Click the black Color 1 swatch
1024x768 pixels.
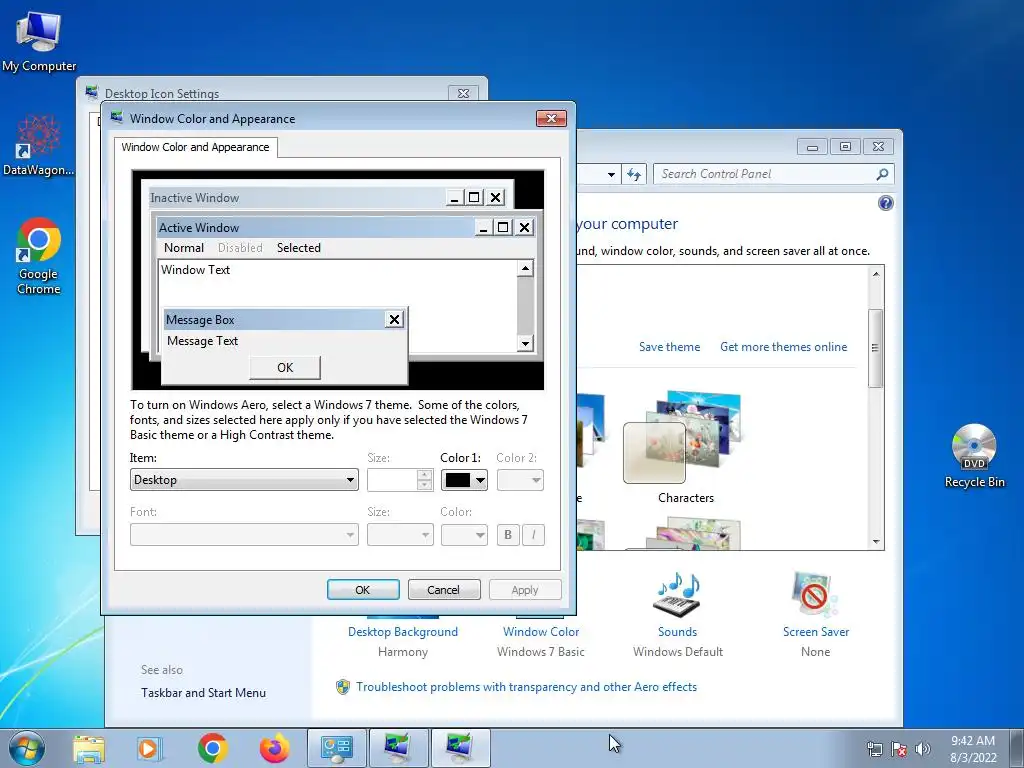click(x=458, y=480)
